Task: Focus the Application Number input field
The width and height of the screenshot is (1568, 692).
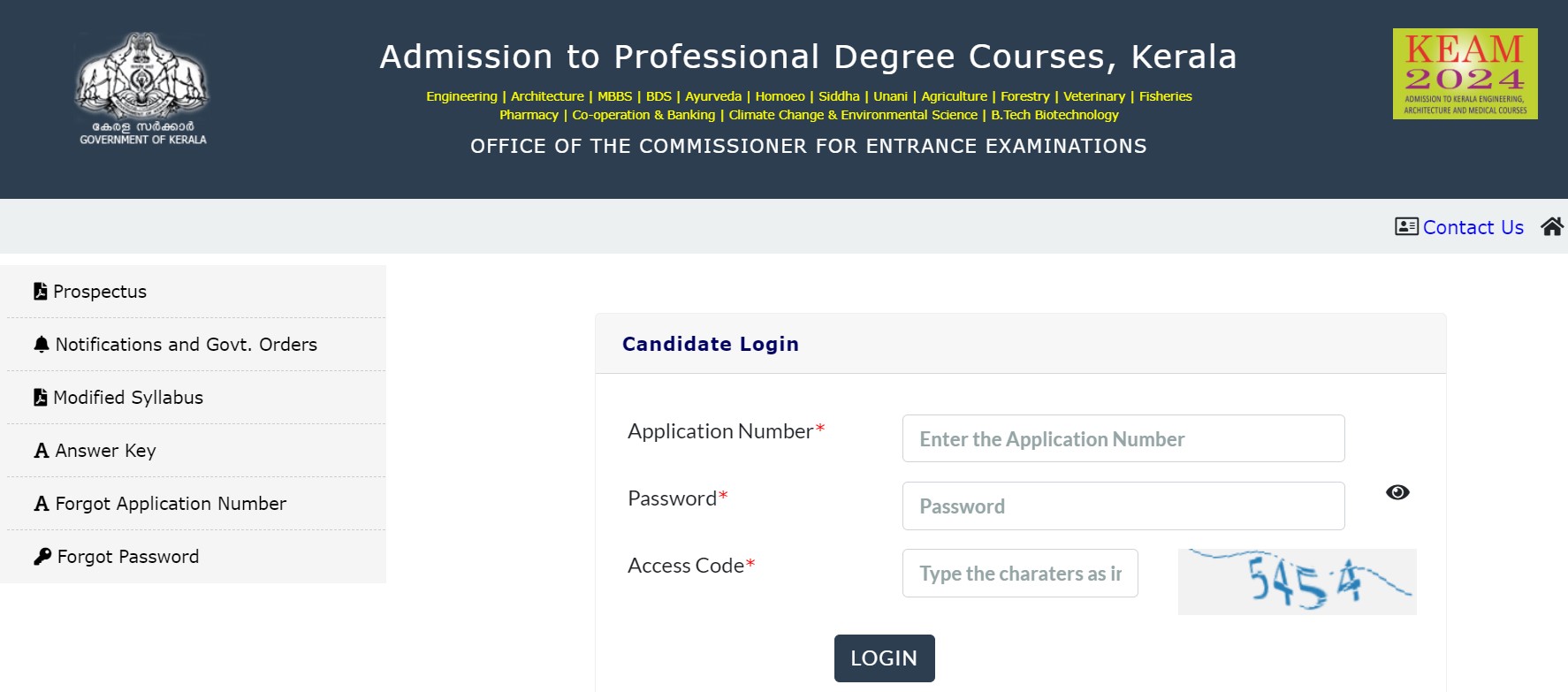Action: pyautogui.click(x=1123, y=438)
